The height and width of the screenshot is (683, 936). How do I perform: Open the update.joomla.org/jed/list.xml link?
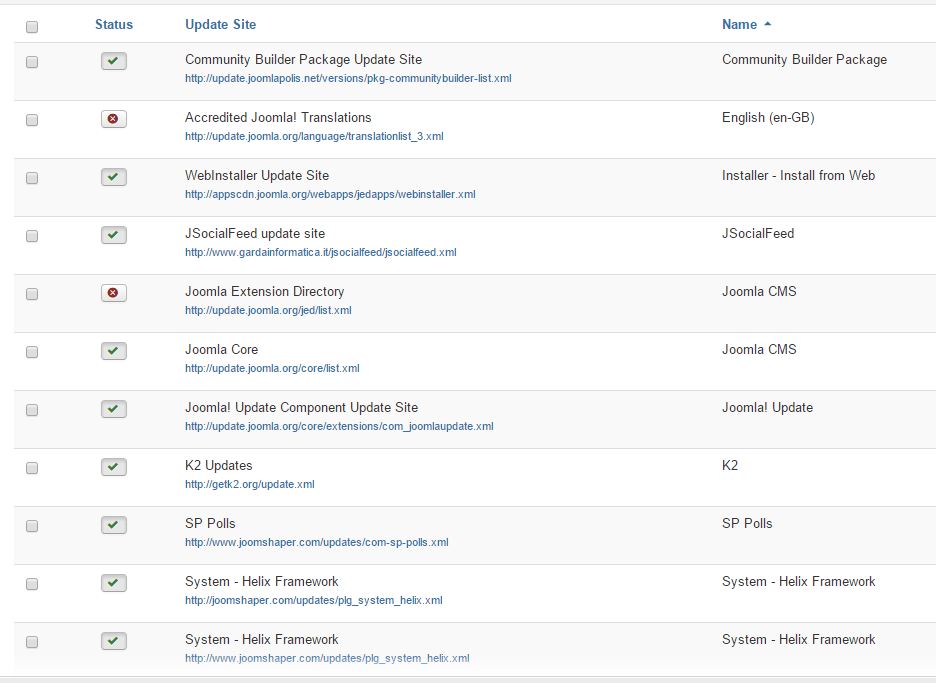268,310
